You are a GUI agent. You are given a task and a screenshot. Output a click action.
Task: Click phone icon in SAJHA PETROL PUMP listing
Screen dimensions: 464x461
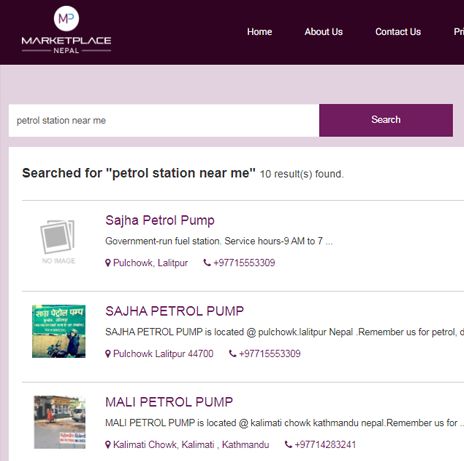233,354
